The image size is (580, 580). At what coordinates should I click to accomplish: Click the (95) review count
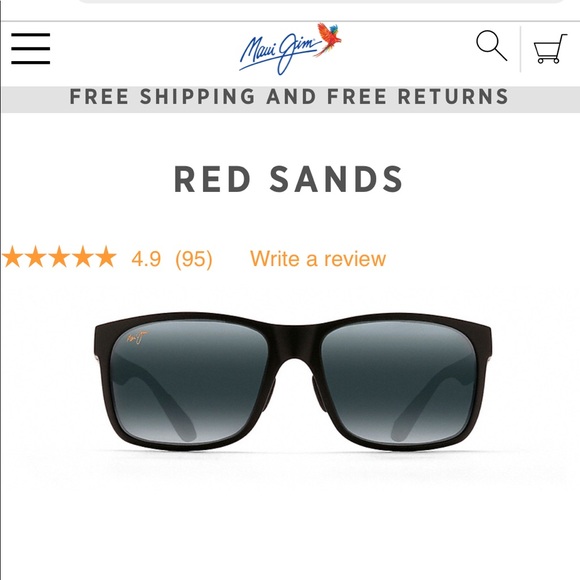(x=194, y=259)
